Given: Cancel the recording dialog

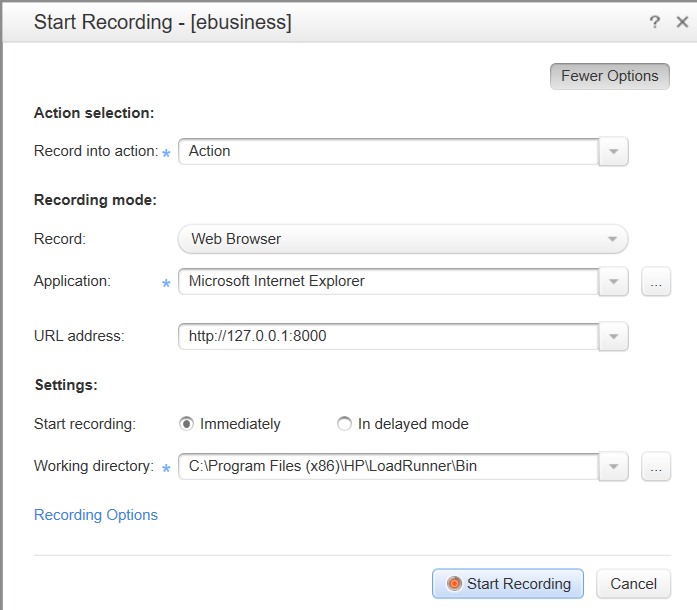Looking at the screenshot, I should click(x=633, y=584).
